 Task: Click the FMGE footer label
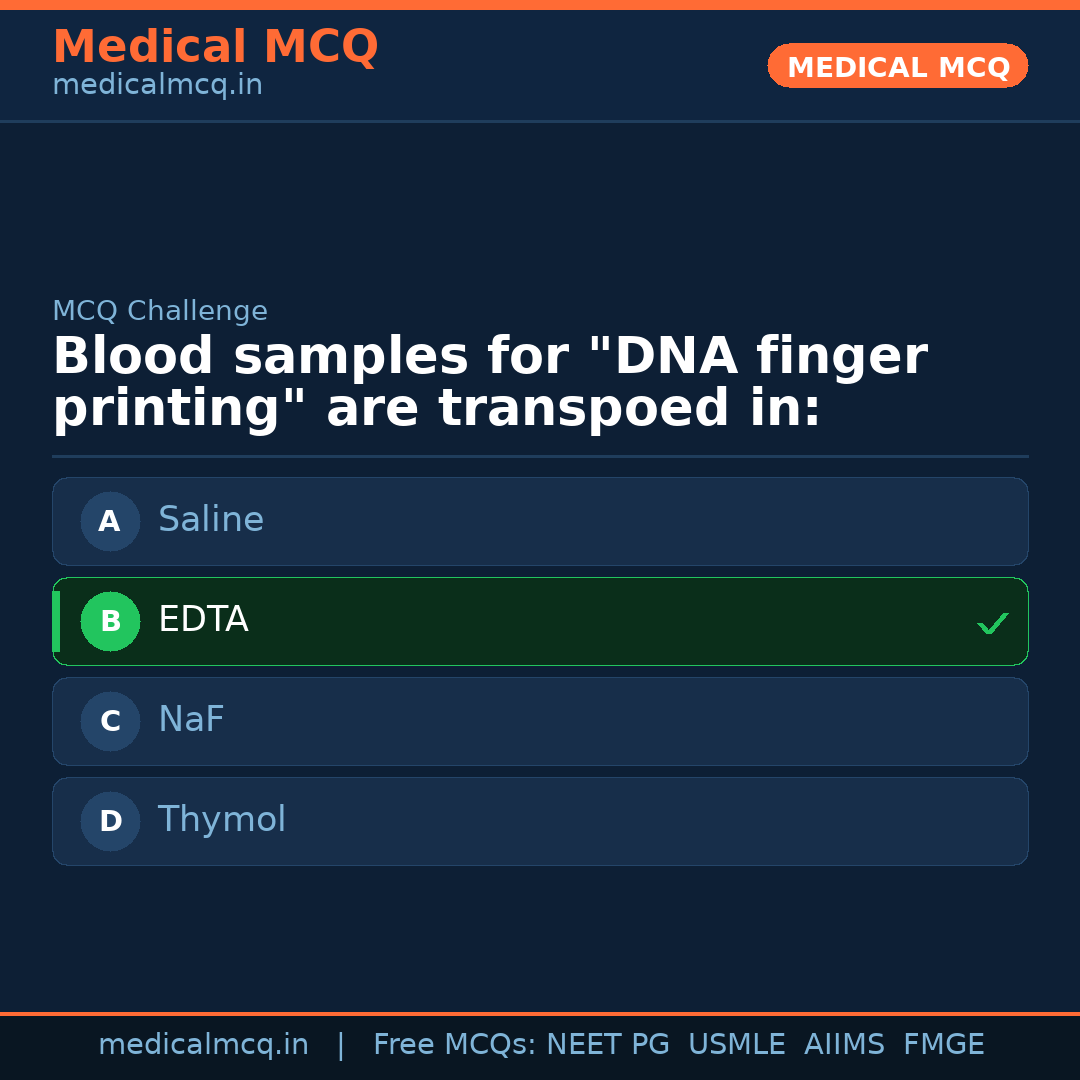943,1045
